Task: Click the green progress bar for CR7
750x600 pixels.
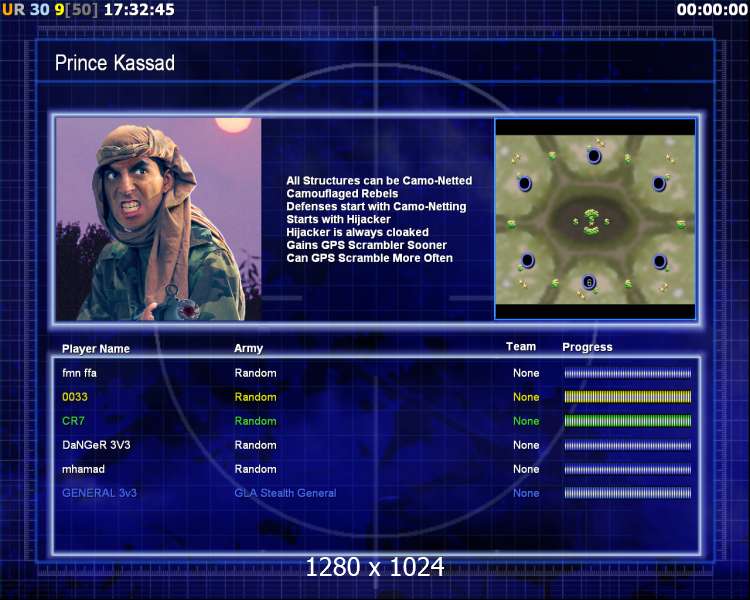Action: pos(628,421)
